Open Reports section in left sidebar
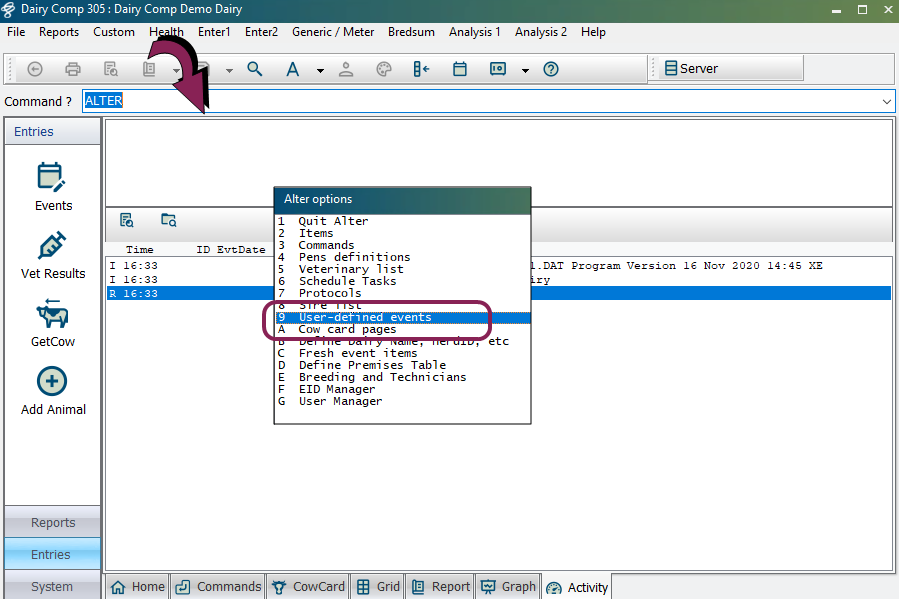 (53, 523)
